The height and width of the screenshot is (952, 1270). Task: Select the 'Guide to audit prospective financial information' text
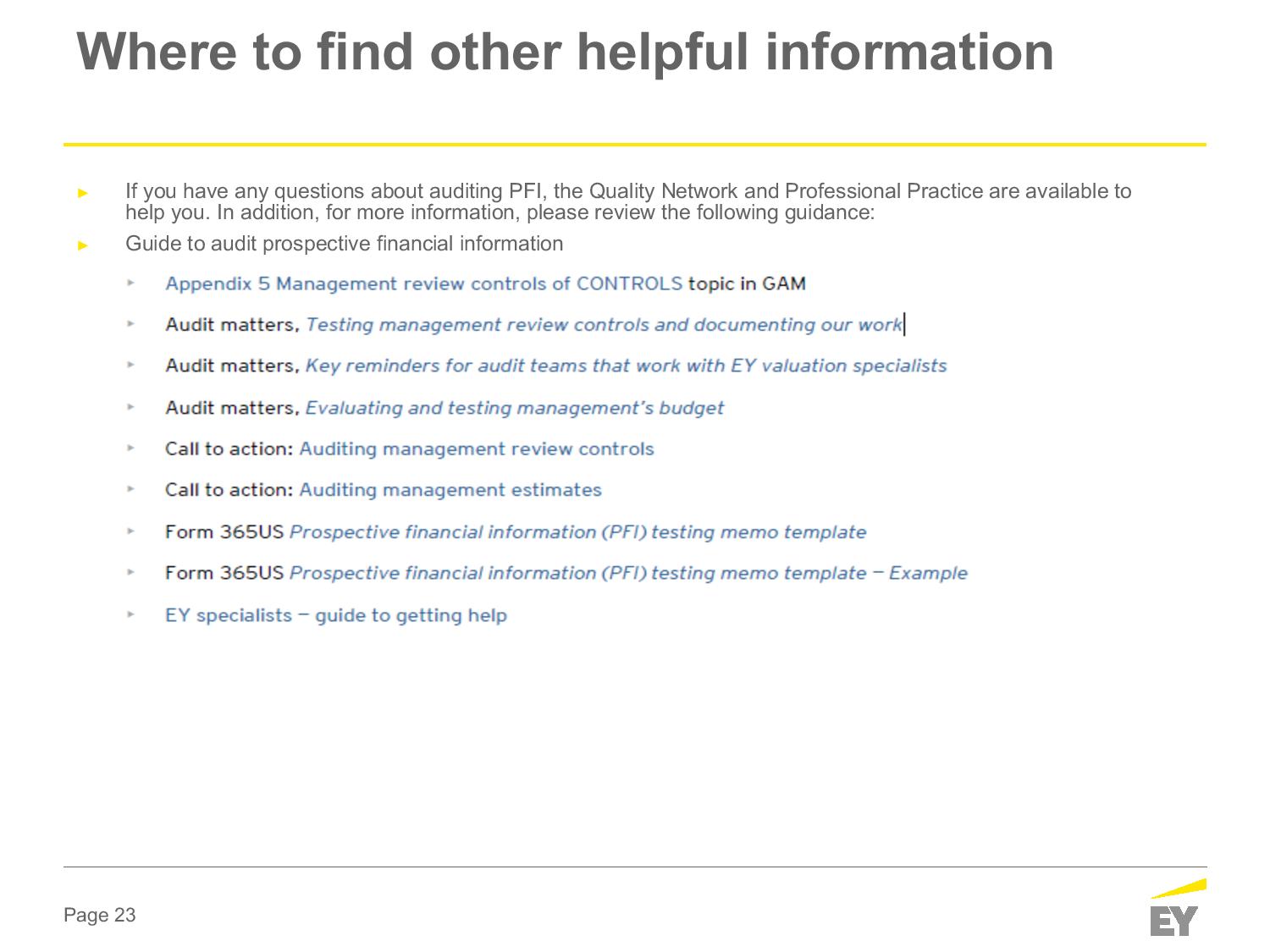click(344, 244)
